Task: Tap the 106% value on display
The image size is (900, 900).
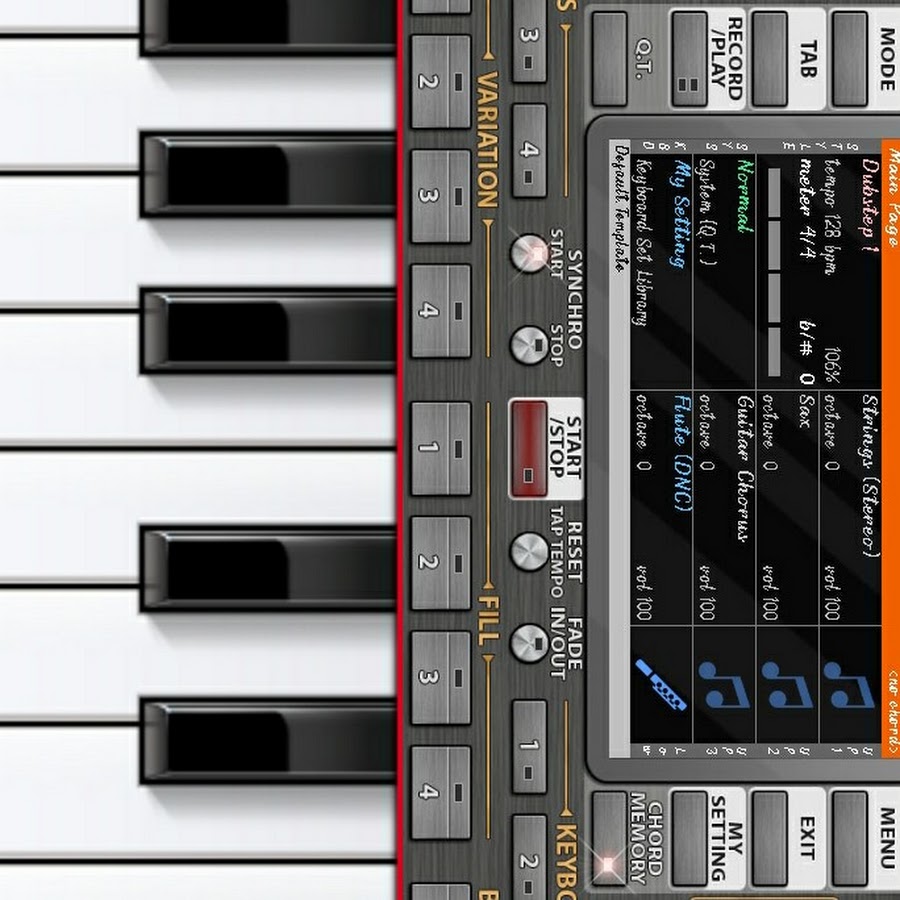Action: pos(833,365)
